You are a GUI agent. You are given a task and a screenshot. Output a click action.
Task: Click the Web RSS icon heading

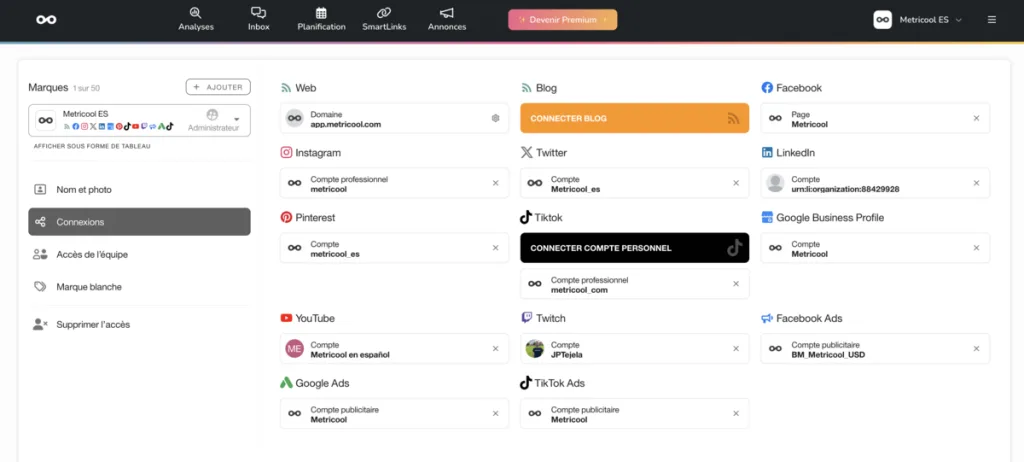[x=286, y=88]
